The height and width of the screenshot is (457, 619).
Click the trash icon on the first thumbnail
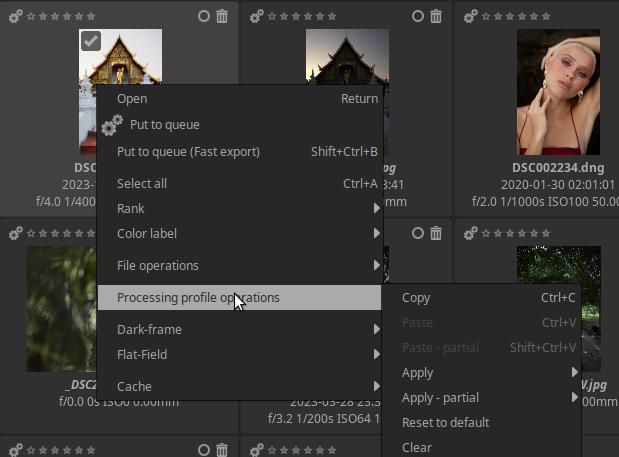click(x=222, y=16)
